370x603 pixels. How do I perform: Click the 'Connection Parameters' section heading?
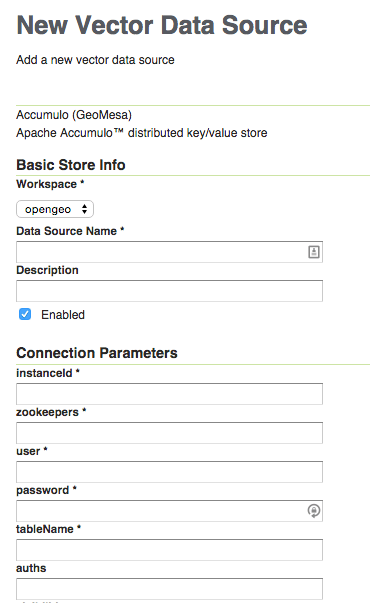[x=97, y=353]
